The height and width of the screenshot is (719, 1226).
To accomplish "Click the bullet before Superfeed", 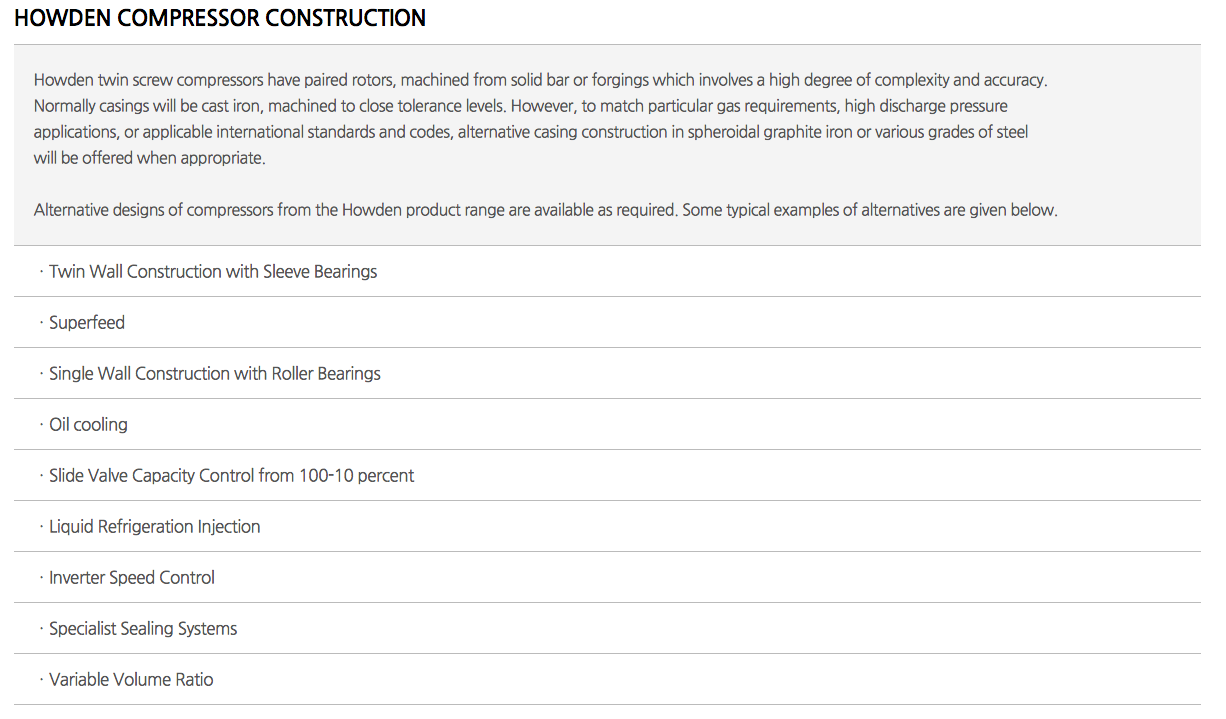I will click(42, 323).
